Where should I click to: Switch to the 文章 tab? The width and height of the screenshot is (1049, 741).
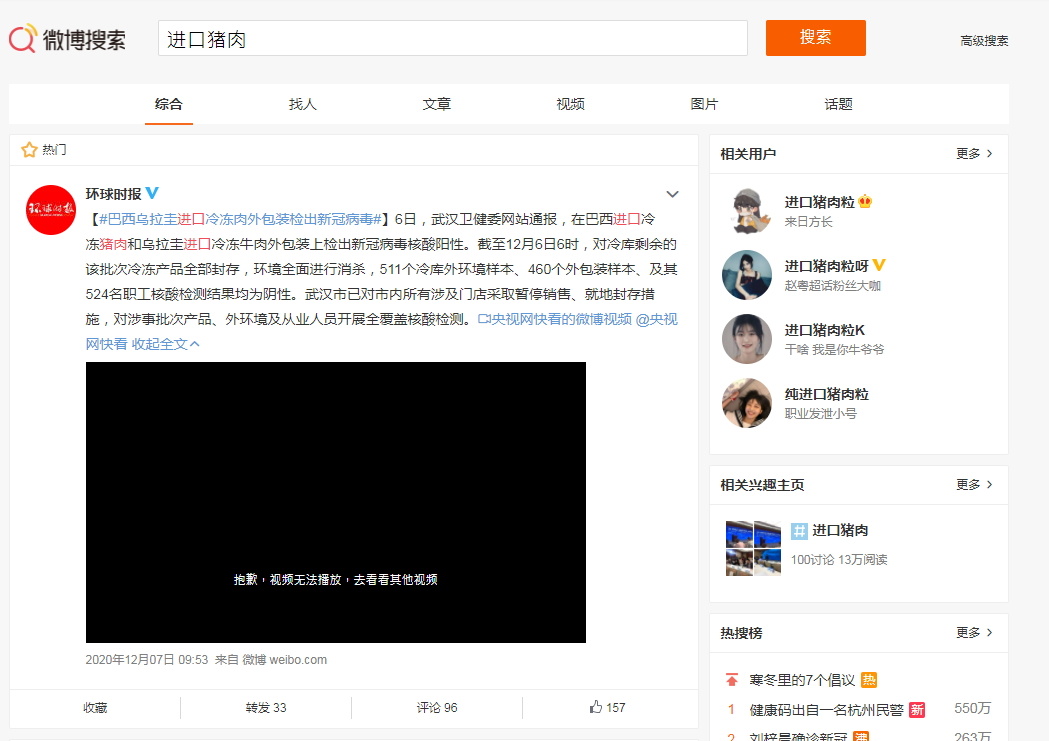click(437, 104)
